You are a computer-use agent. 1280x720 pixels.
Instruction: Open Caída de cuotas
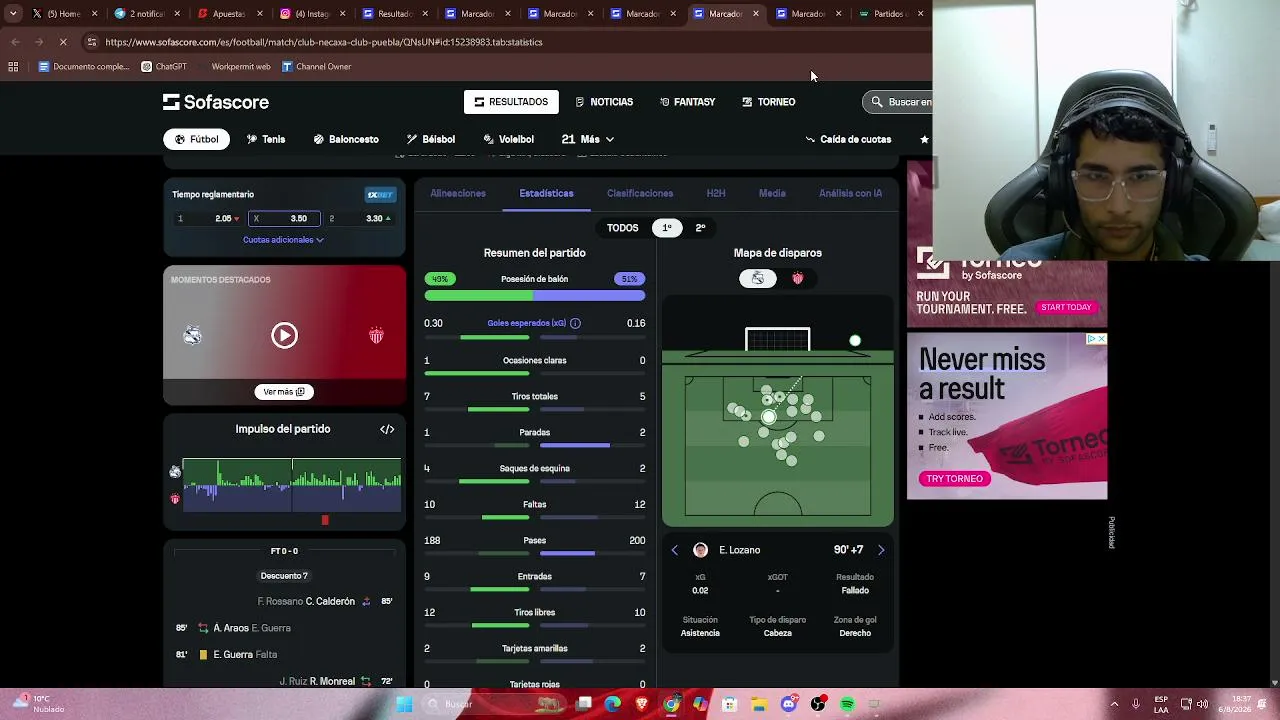tap(848, 139)
